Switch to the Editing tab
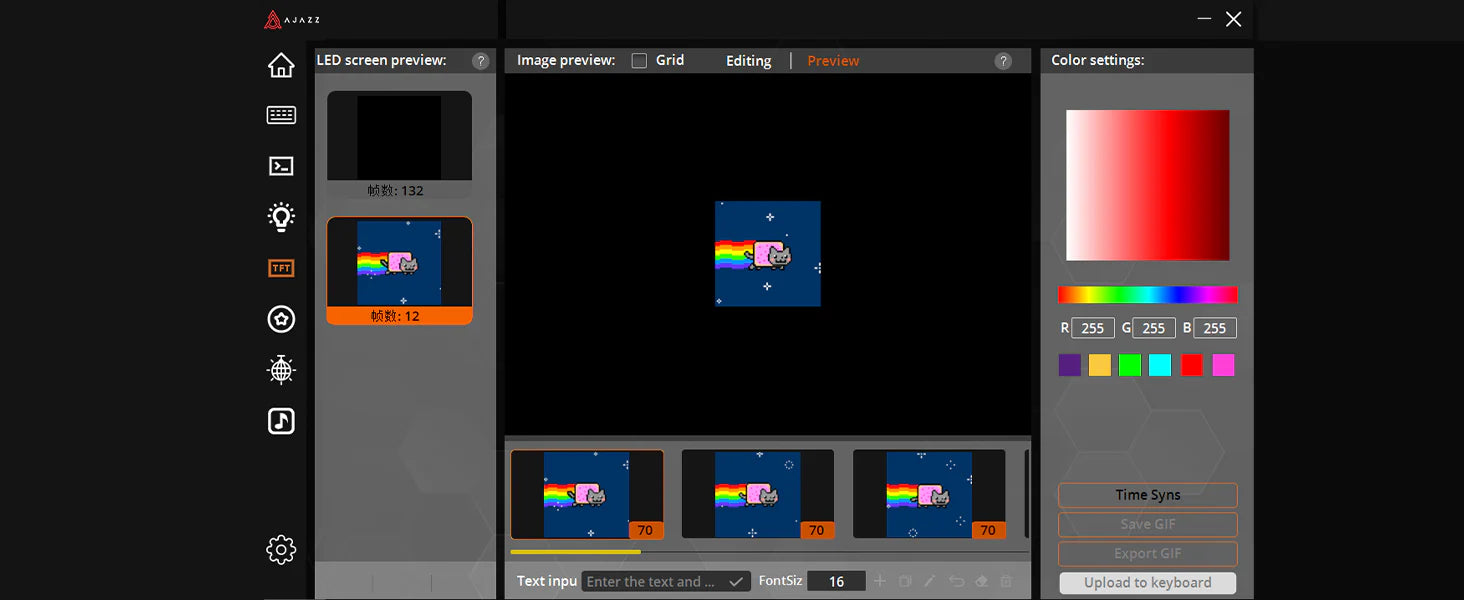1464x600 pixels. tap(748, 61)
